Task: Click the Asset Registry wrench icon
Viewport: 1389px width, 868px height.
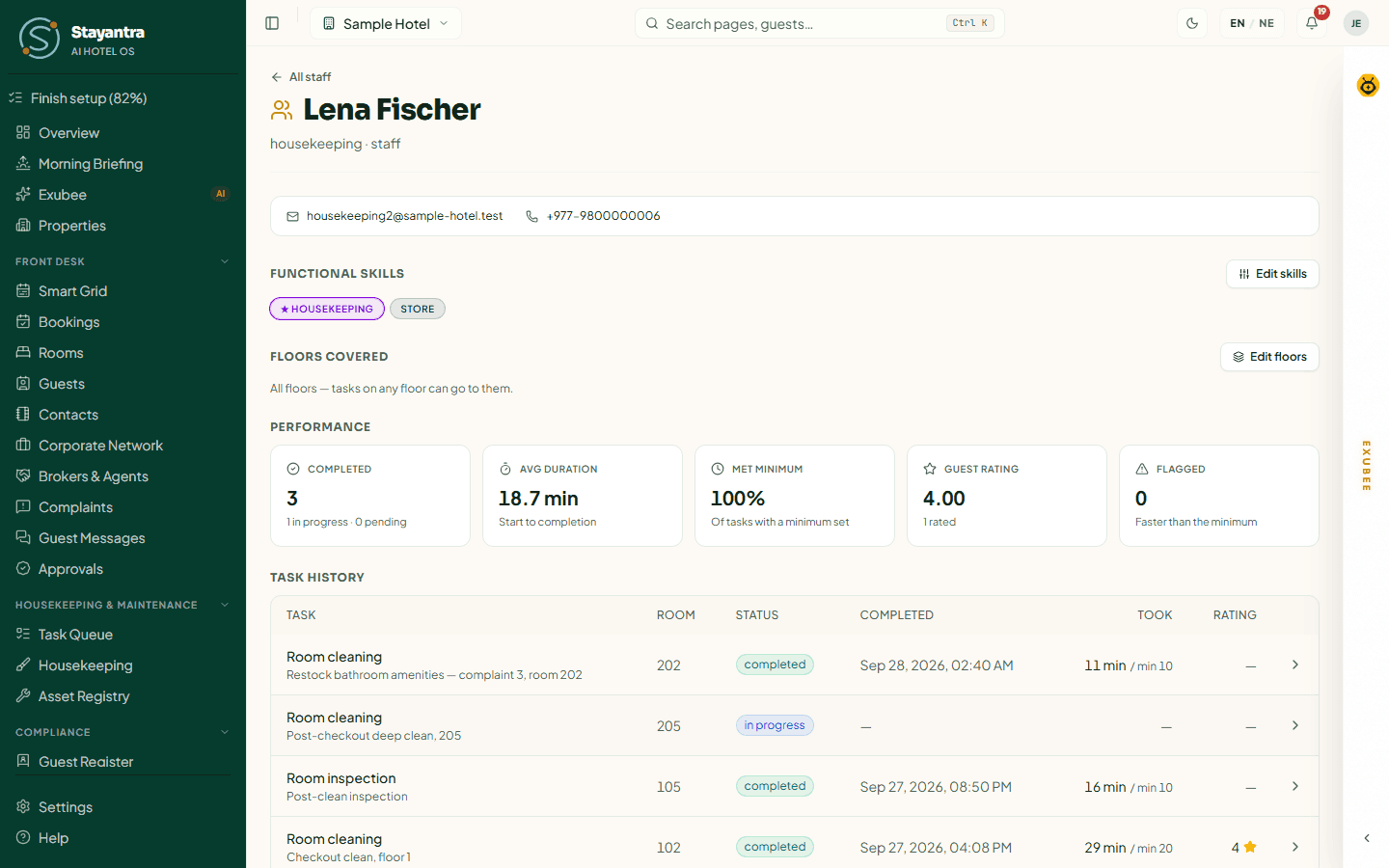Action: pyautogui.click(x=23, y=695)
